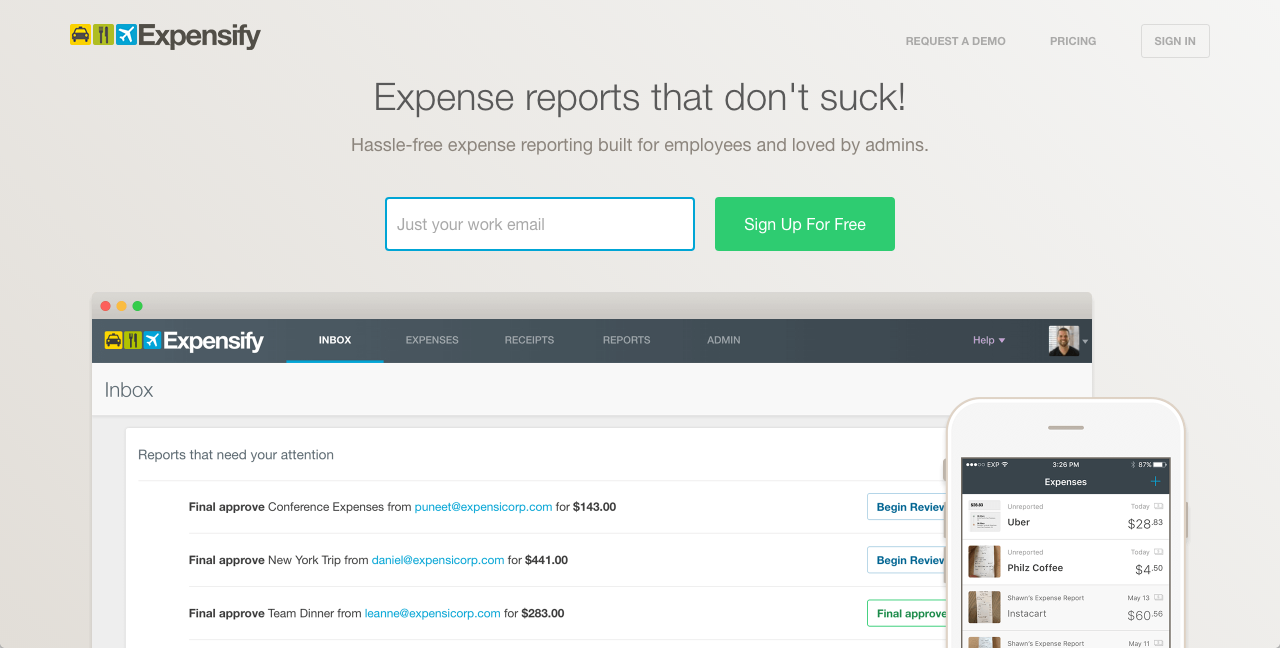
Task: Final approve the Team Dinner report
Action: point(908,613)
